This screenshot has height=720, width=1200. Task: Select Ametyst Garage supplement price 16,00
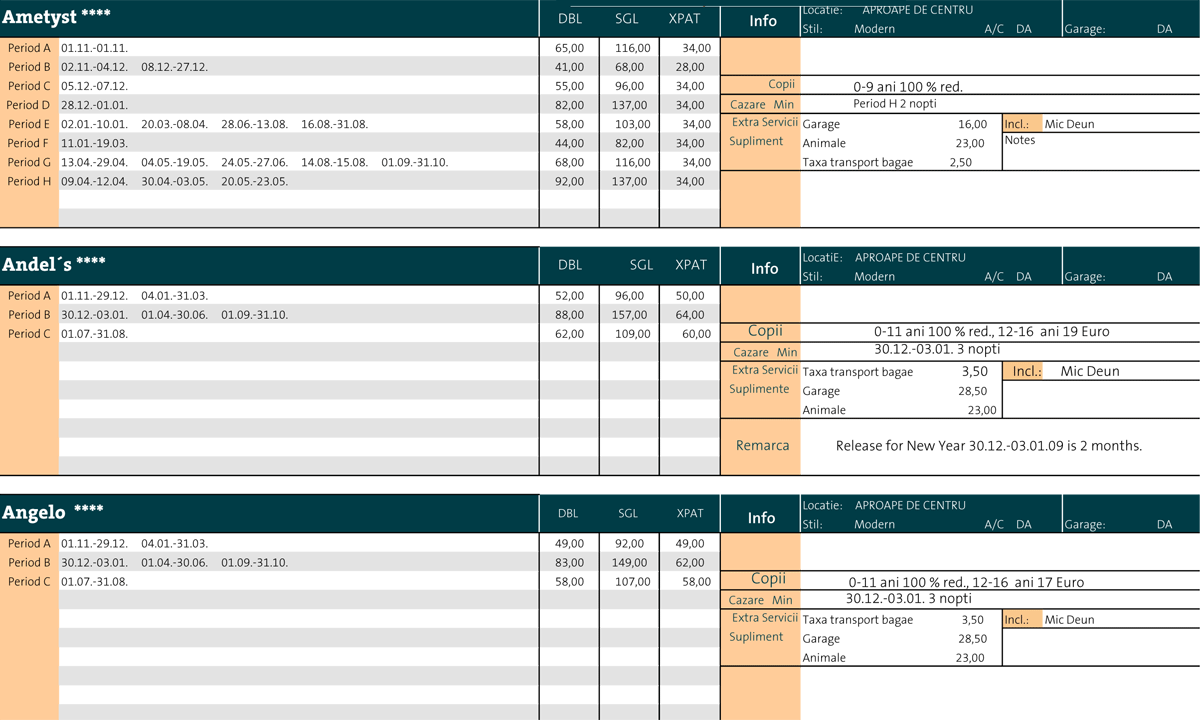[x=972, y=124]
